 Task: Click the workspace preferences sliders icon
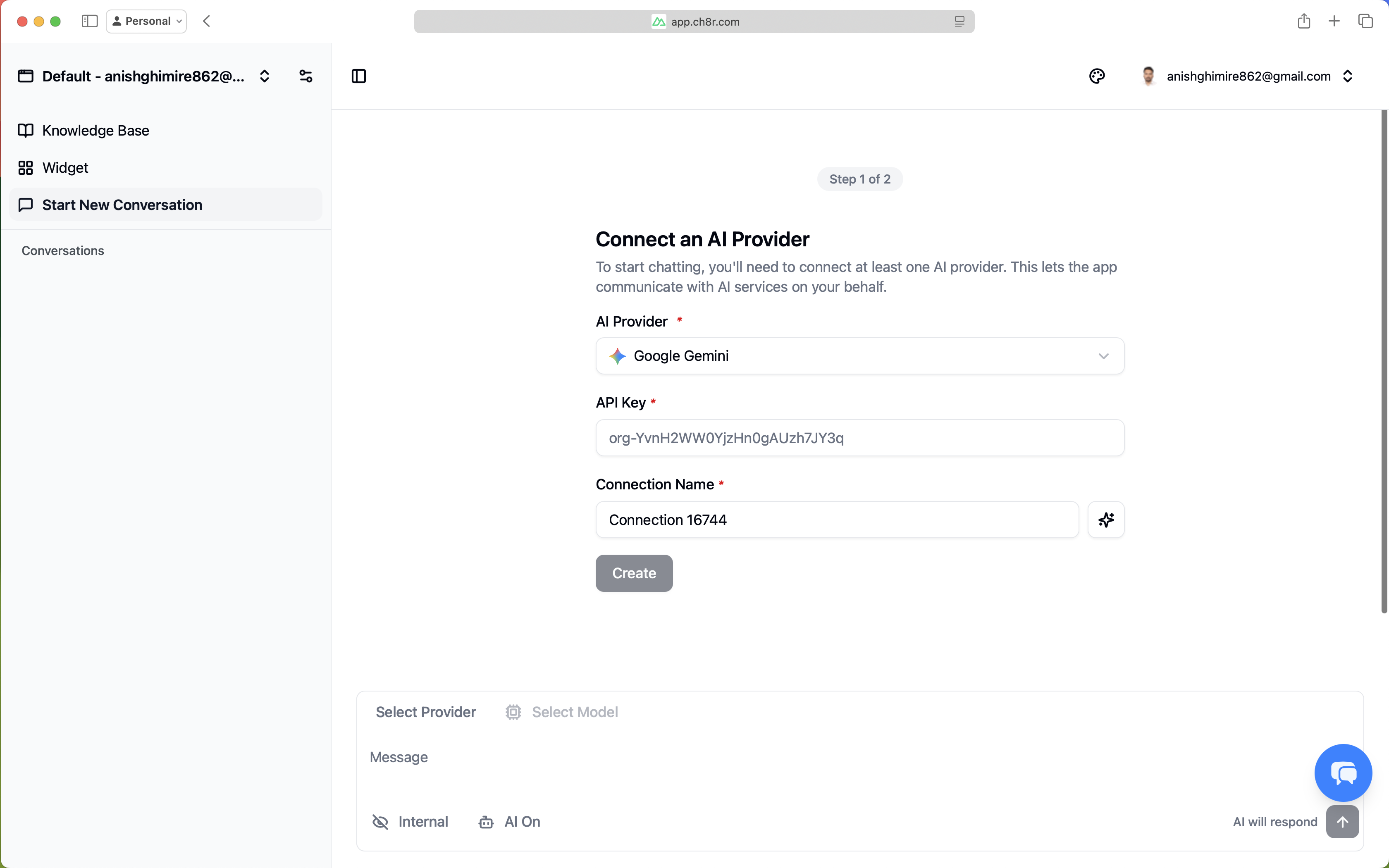pyautogui.click(x=305, y=75)
